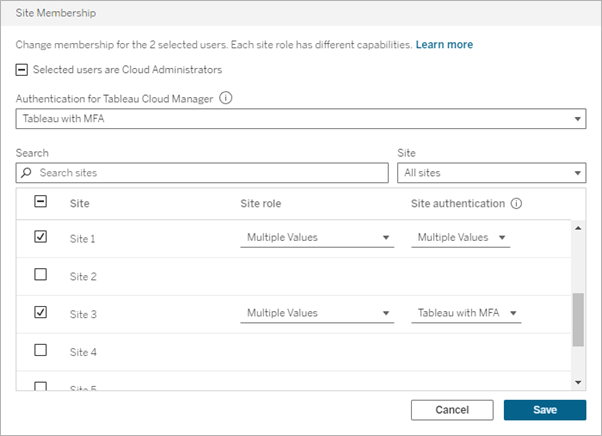The width and height of the screenshot is (602, 436).
Task: Expand the All sites filter dropdown
Action: click(491, 173)
